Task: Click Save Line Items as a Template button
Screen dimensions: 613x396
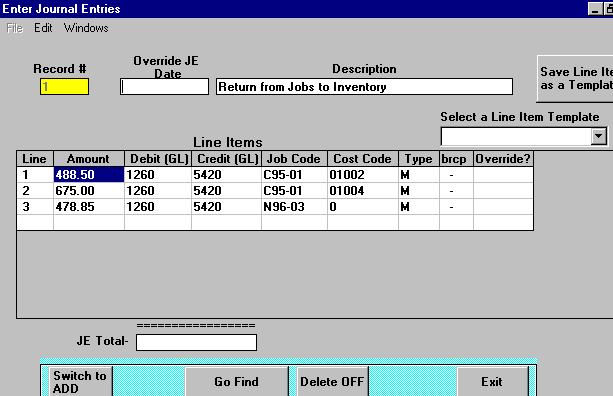Action: click(x=575, y=79)
